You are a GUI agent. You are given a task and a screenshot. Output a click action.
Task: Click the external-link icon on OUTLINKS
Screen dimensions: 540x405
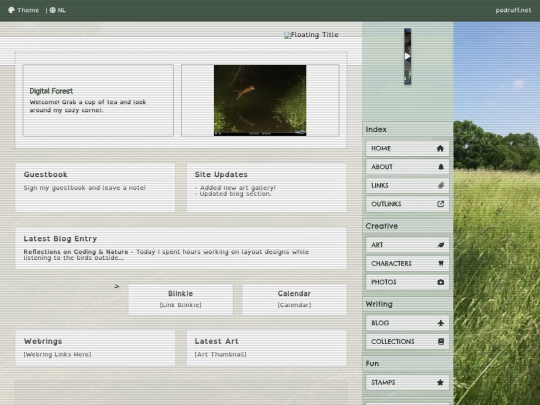click(440, 204)
